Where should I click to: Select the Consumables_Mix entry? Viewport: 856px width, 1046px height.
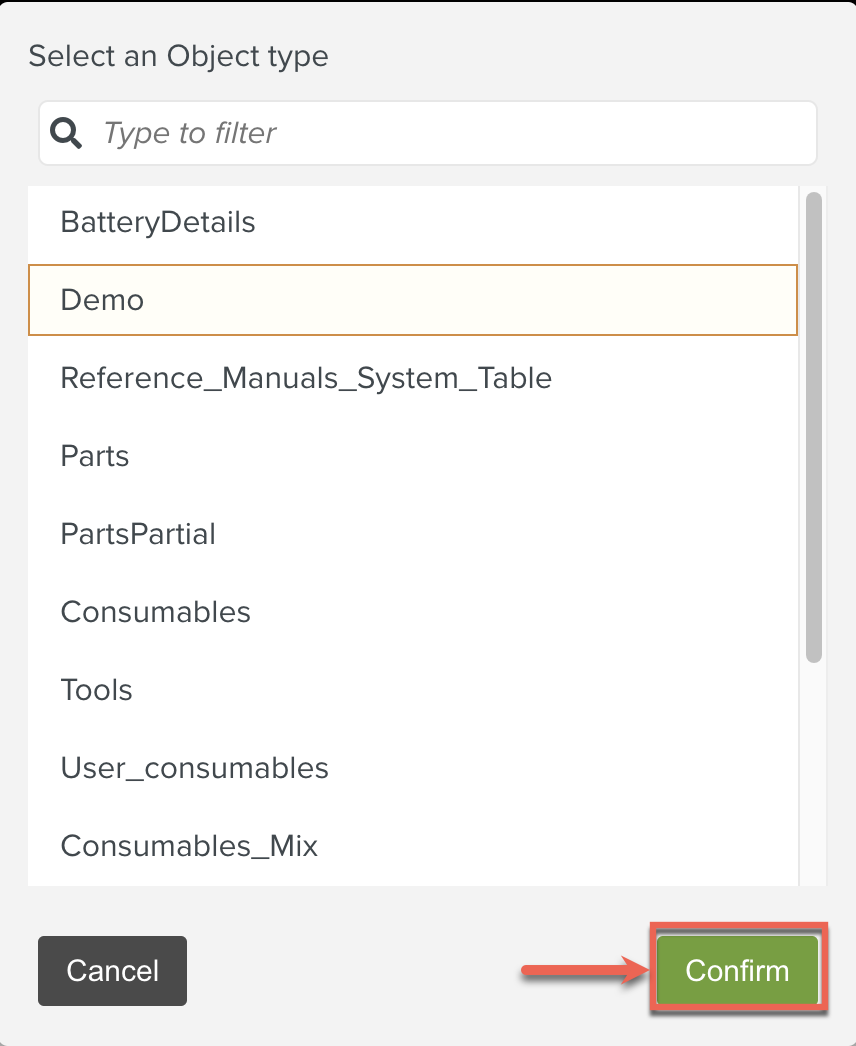[x=189, y=846]
